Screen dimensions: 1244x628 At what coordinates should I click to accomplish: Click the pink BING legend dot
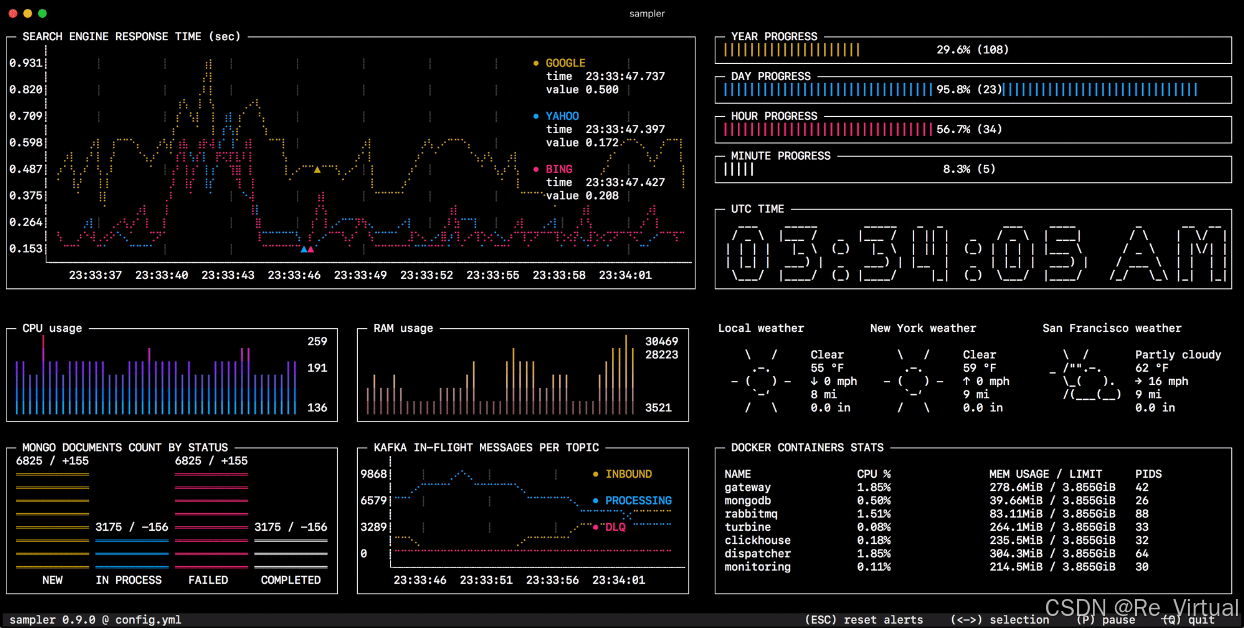pos(536,170)
